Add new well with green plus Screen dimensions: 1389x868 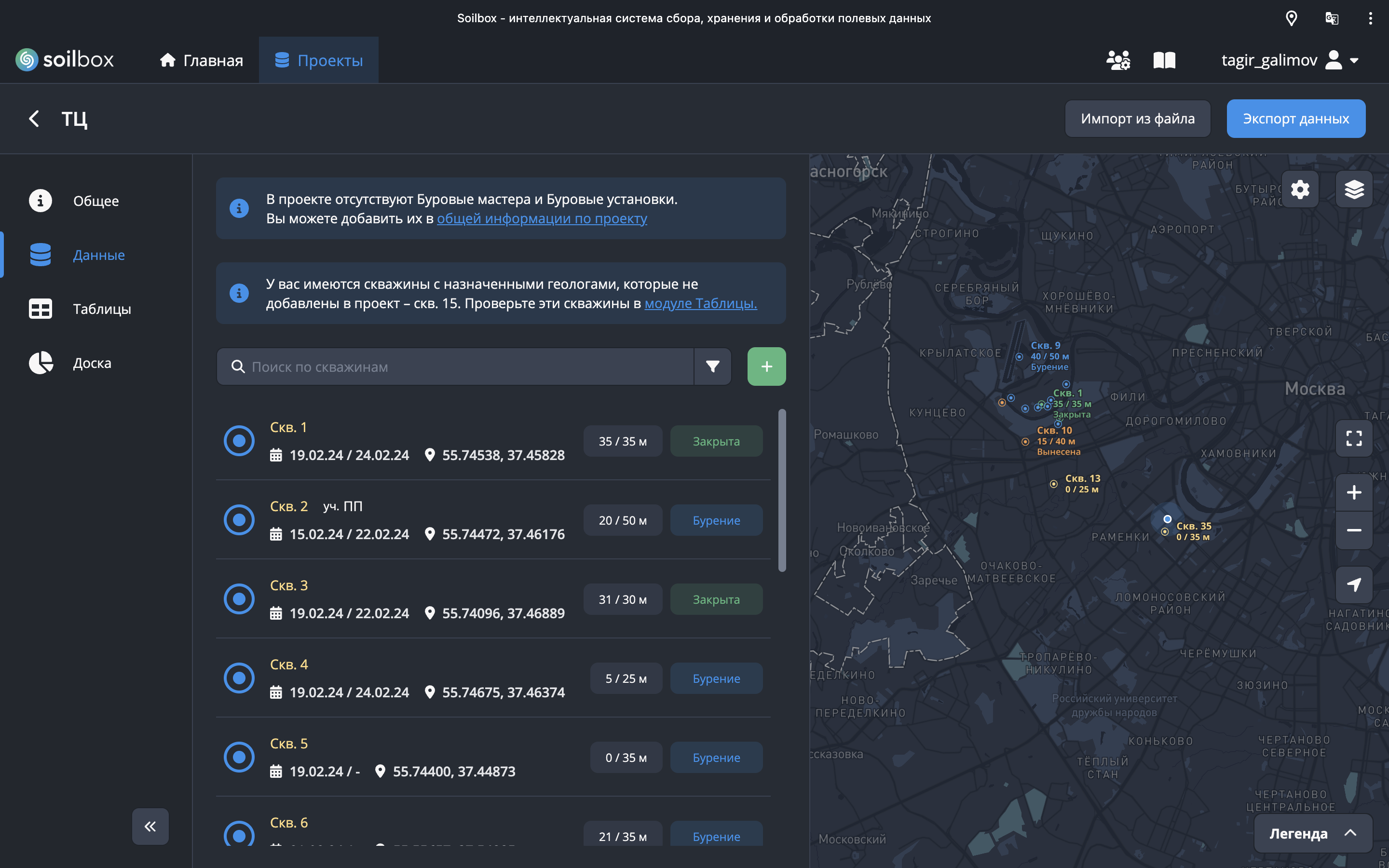(x=766, y=367)
